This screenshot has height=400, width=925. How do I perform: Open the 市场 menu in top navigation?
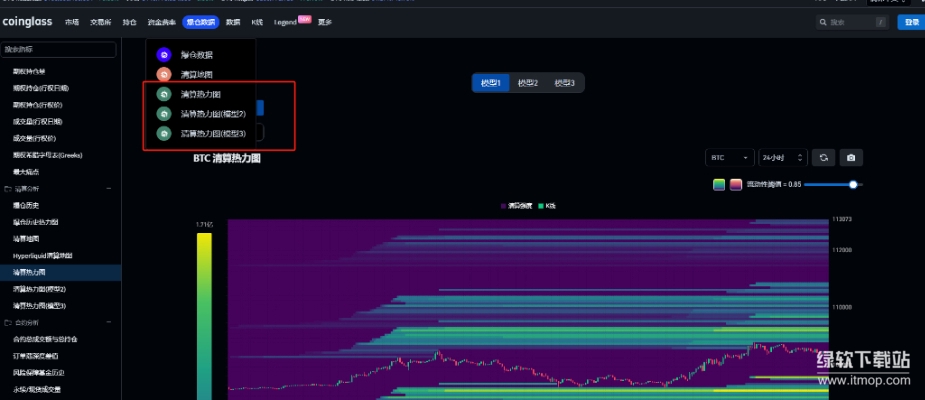(x=72, y=22)
